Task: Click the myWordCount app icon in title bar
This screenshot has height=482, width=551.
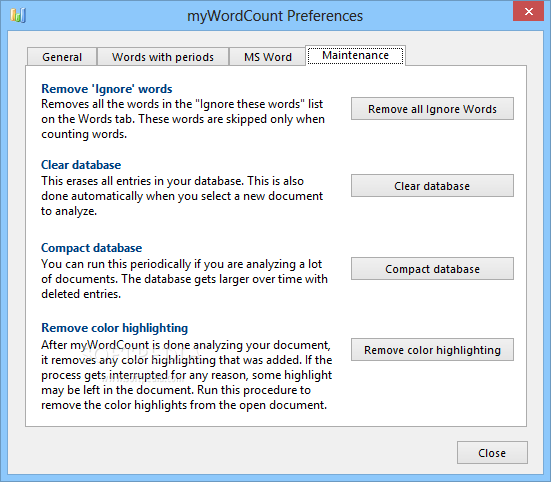Action: pos(18,15)
